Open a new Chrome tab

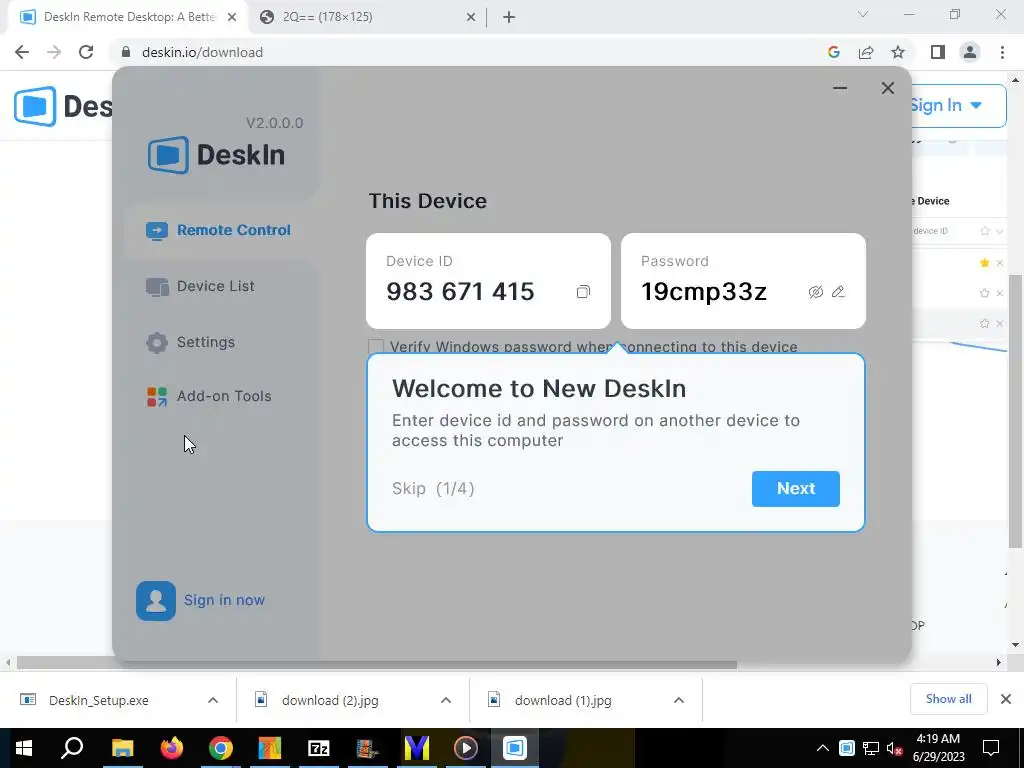coord(509,17)
